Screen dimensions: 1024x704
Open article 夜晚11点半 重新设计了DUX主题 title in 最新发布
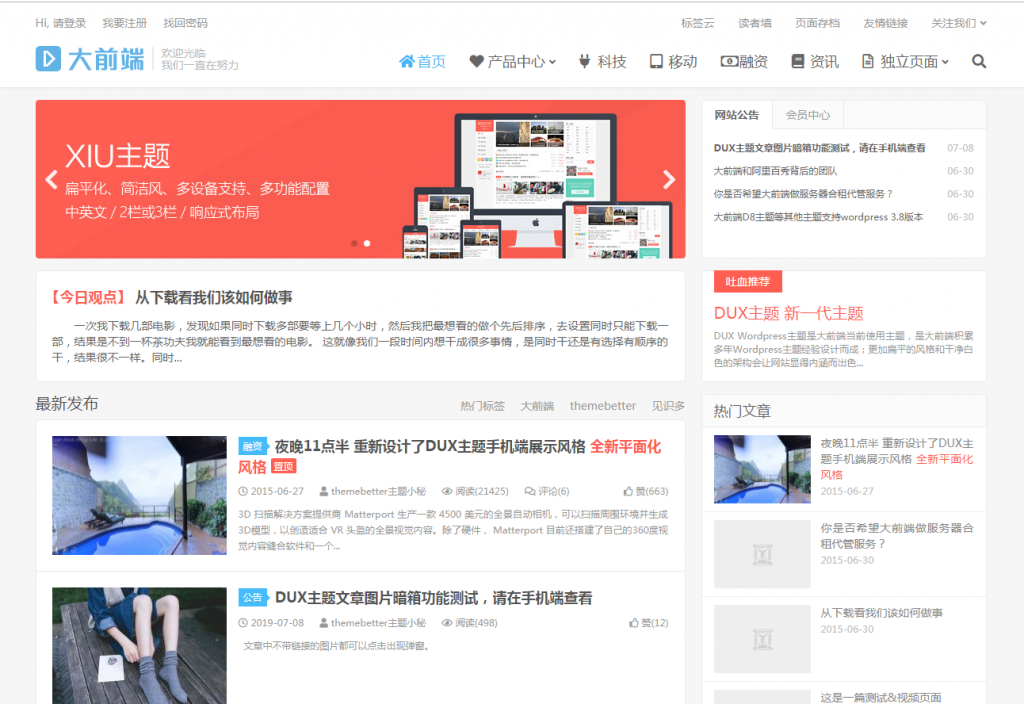pyautogui.click(x=450, y=456)
